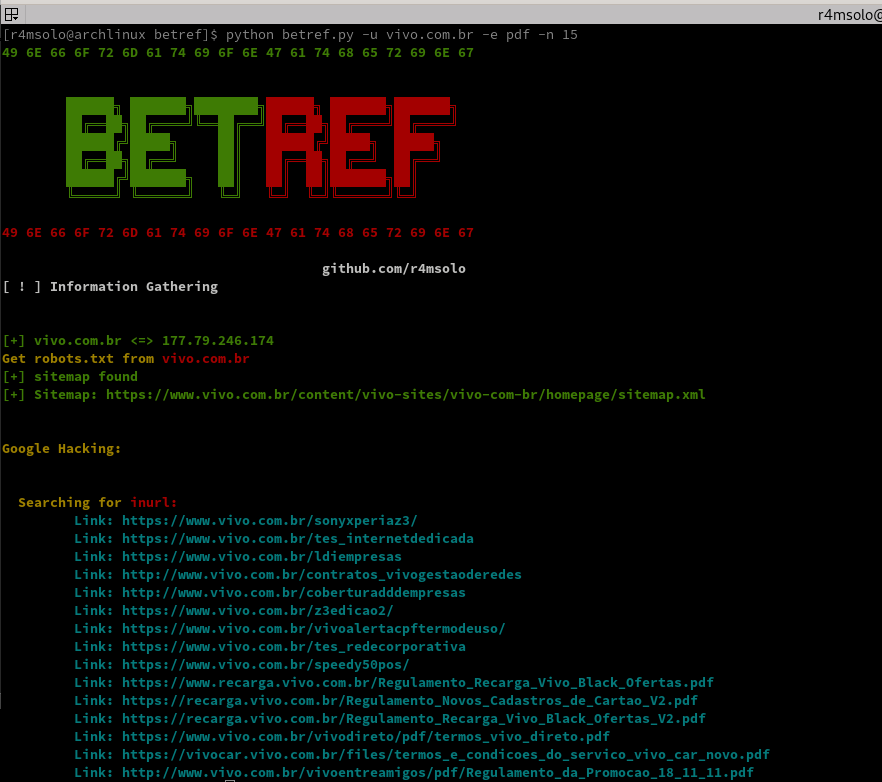Open Regulamento_da_Promocao_18_11_11.pdf link
Screen dimensions: 882x782
click(438, 773)
